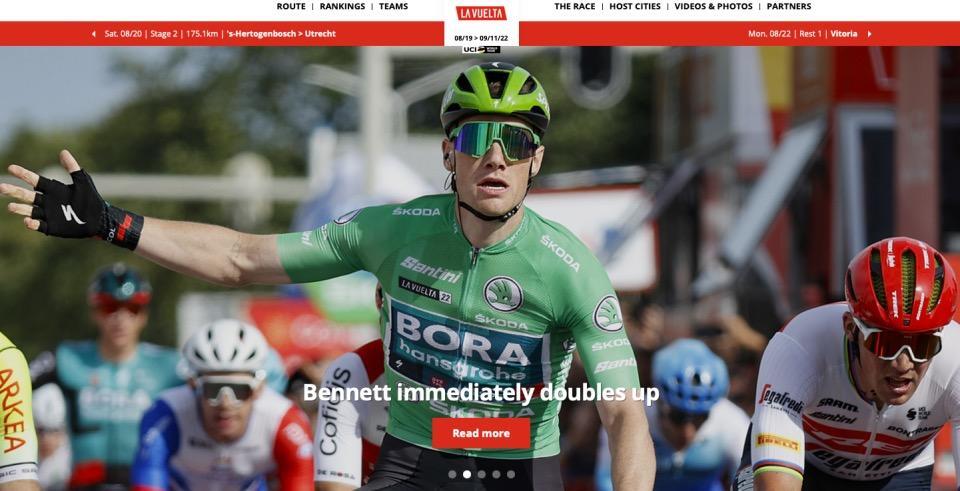Open the HOST CITIES menu
Image resolution: width=960 pixels, height=491 pixels.
pos(635,7)
